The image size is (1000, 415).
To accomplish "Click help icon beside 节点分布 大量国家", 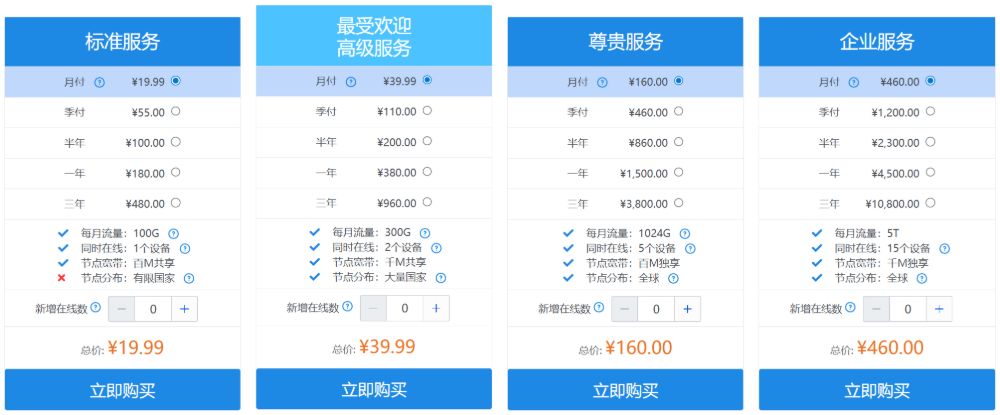I will [440, 278].
